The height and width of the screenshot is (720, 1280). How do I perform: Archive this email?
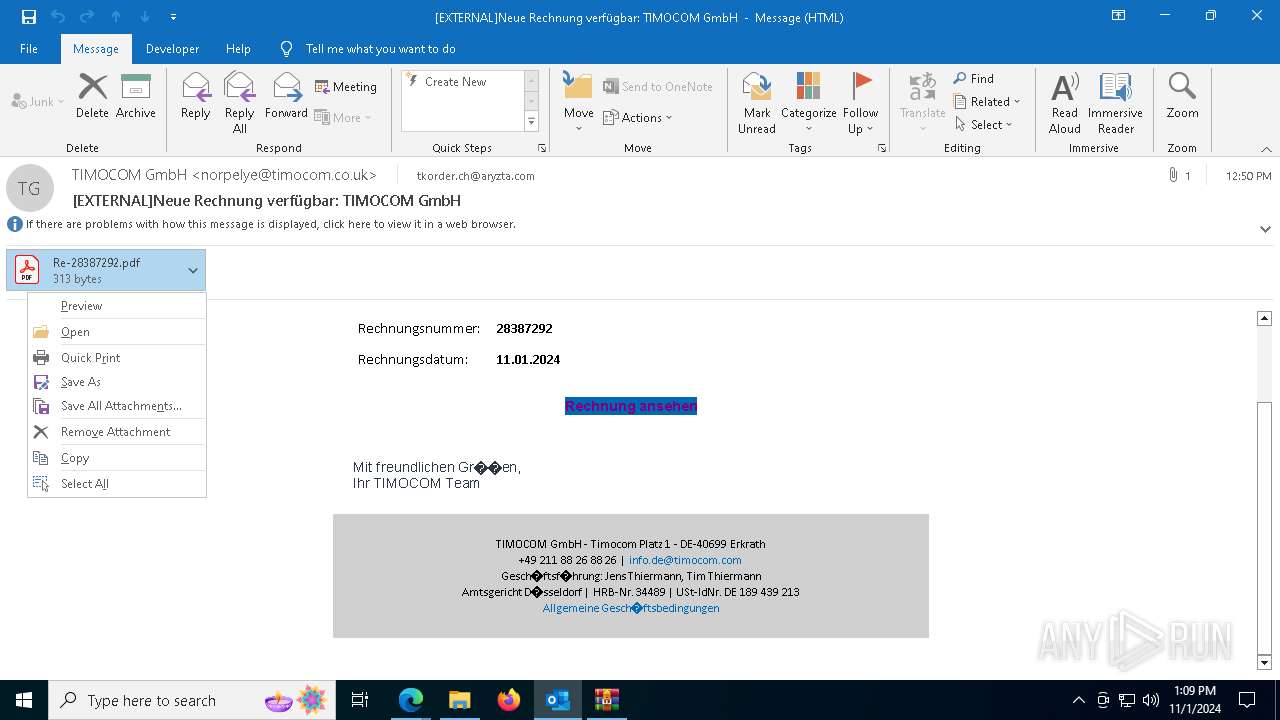(x=136, y=96)
